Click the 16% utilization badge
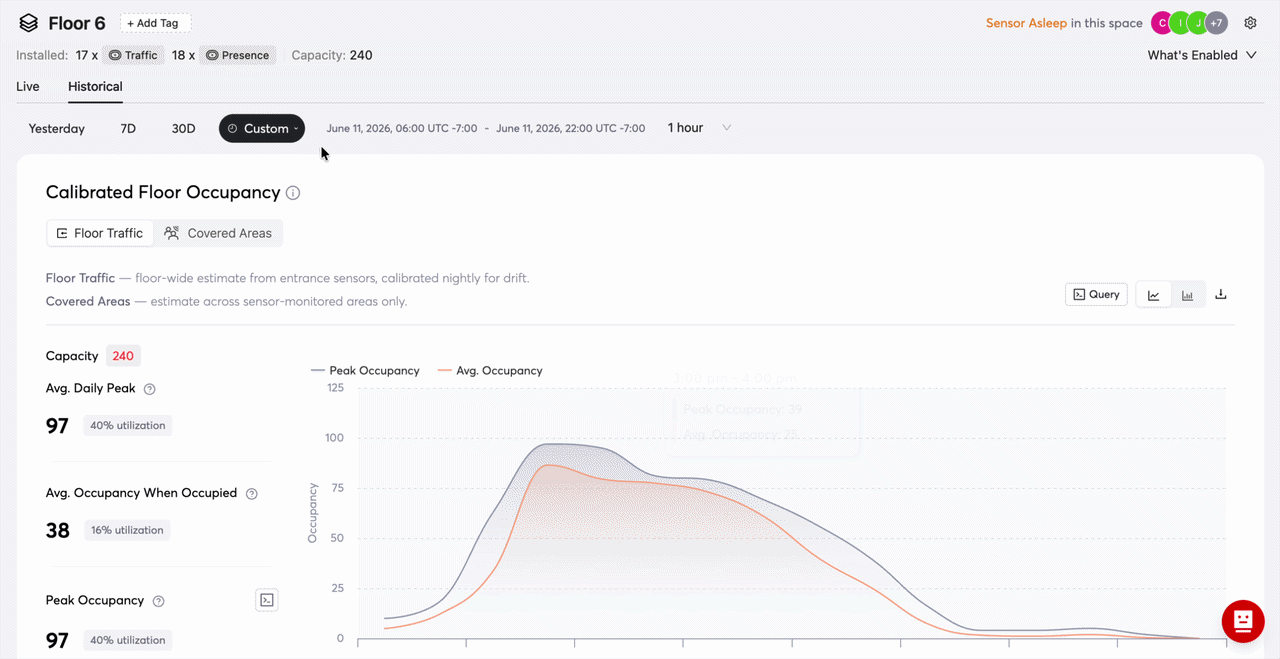This screenshot has width=1280, height=659. click(x=127, y=530)
